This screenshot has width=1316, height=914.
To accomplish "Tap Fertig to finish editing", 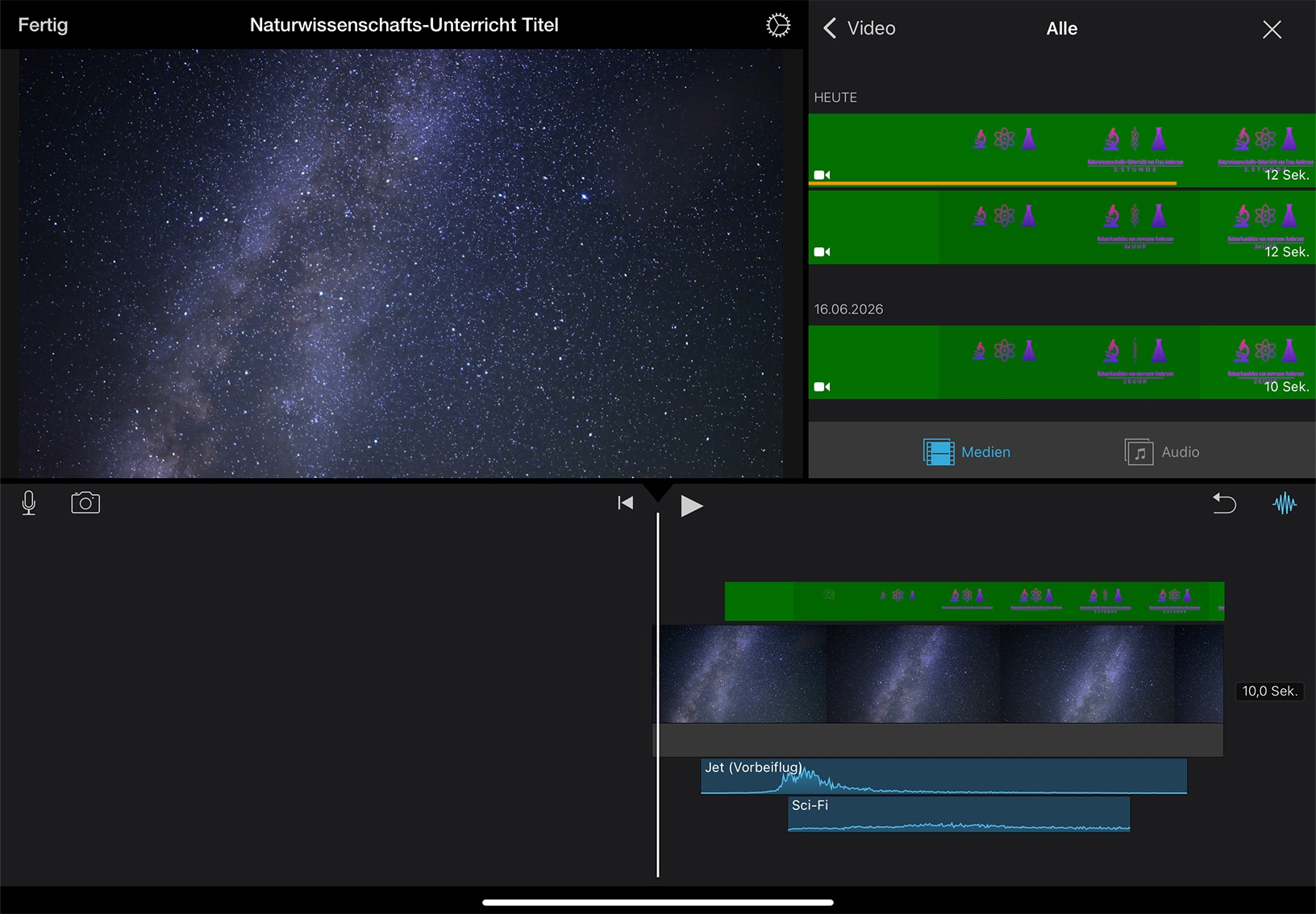I will [43, 25].
